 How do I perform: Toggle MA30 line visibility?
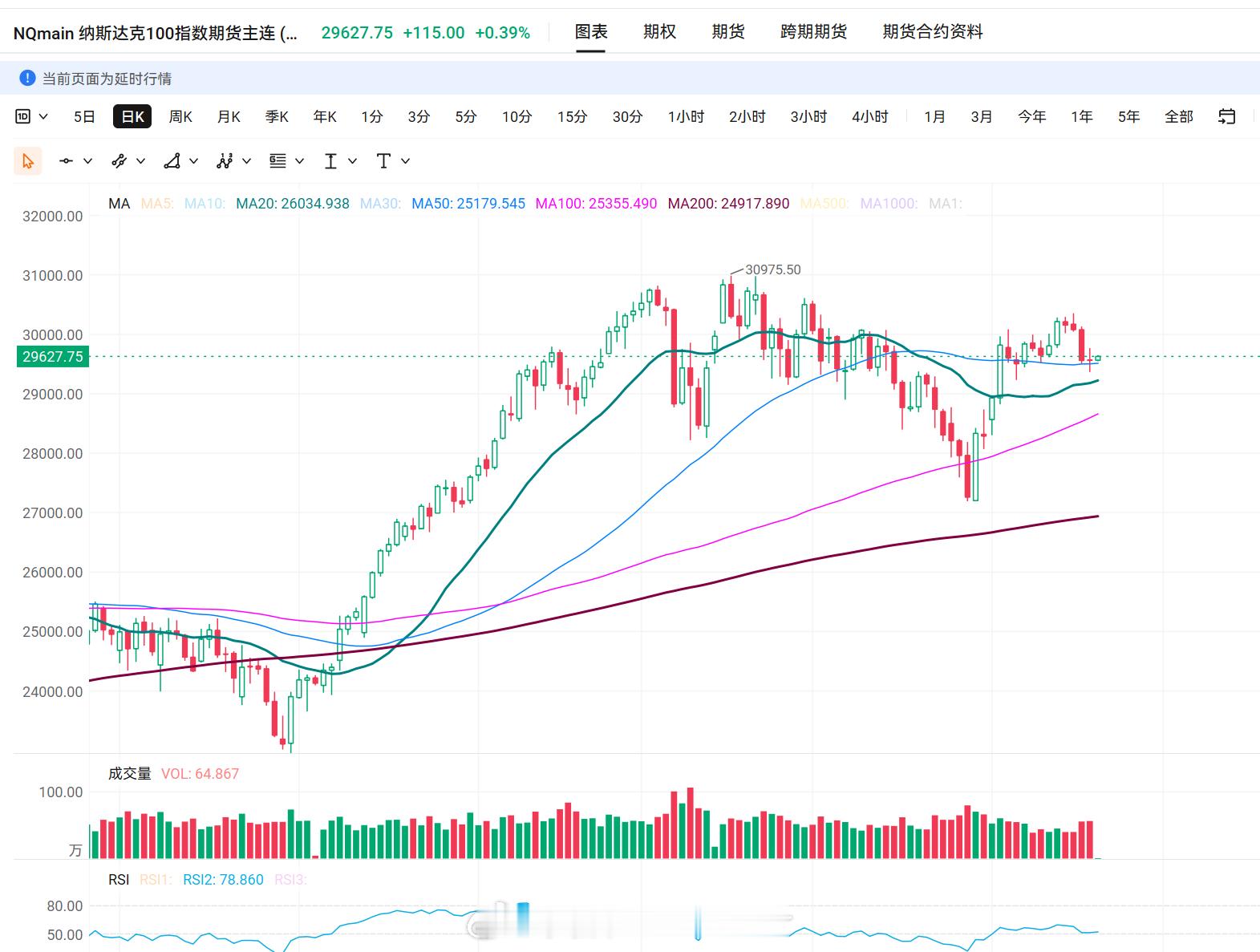pyautogui.click(x=380, y=204)
